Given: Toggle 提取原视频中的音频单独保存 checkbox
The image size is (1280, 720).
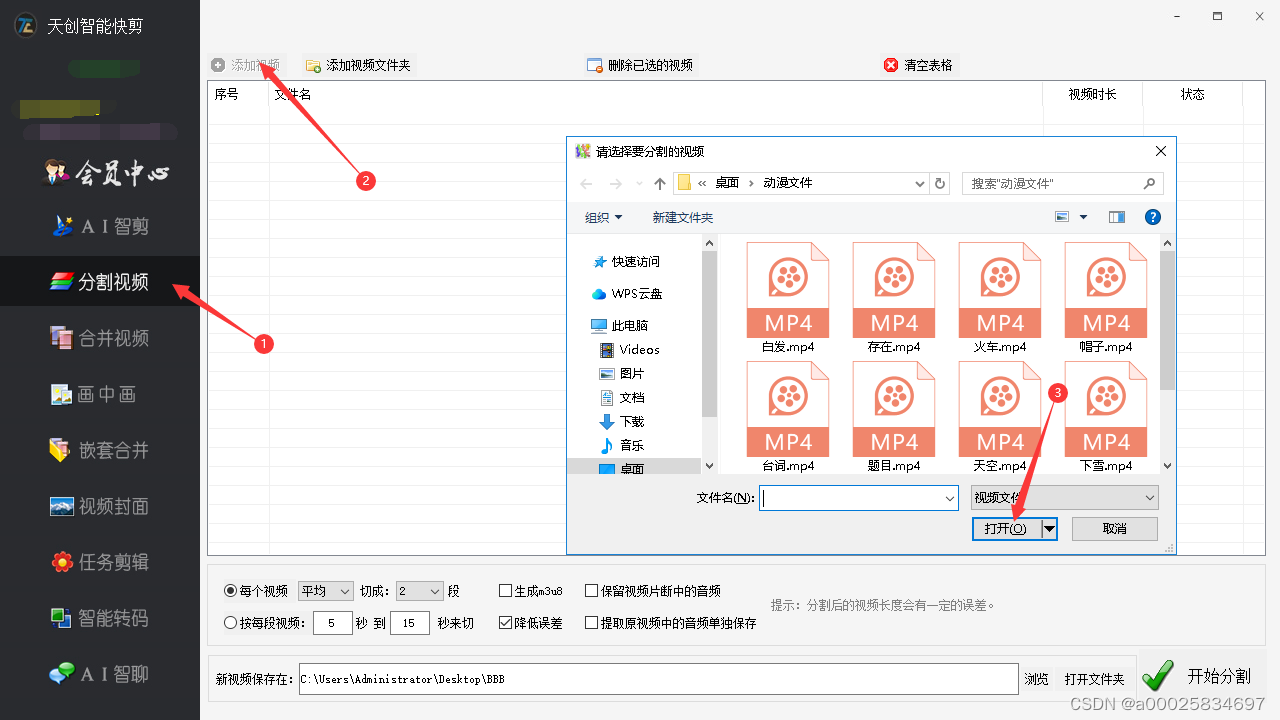Looking at the screenshot, I should click(670, 623).
